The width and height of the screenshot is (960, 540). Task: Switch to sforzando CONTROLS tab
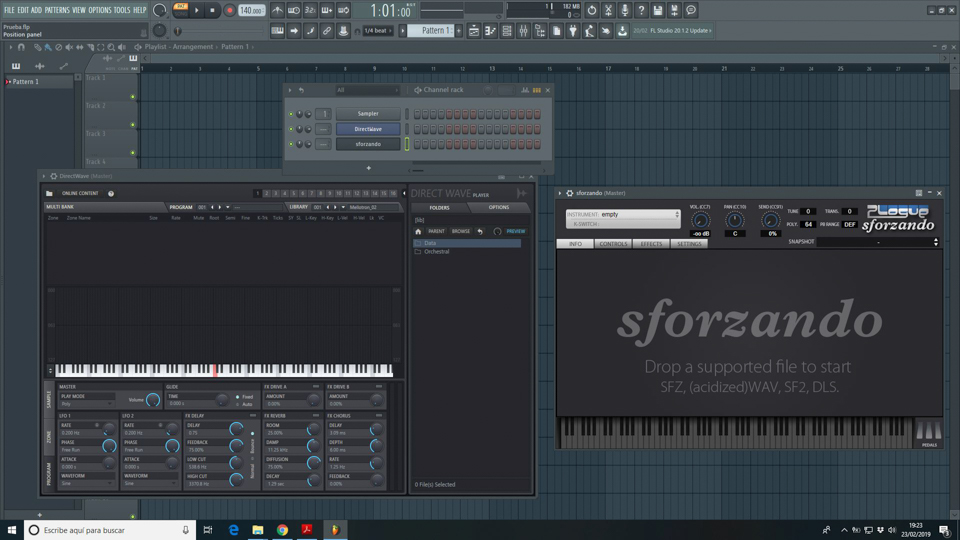[x=613, y=244]
